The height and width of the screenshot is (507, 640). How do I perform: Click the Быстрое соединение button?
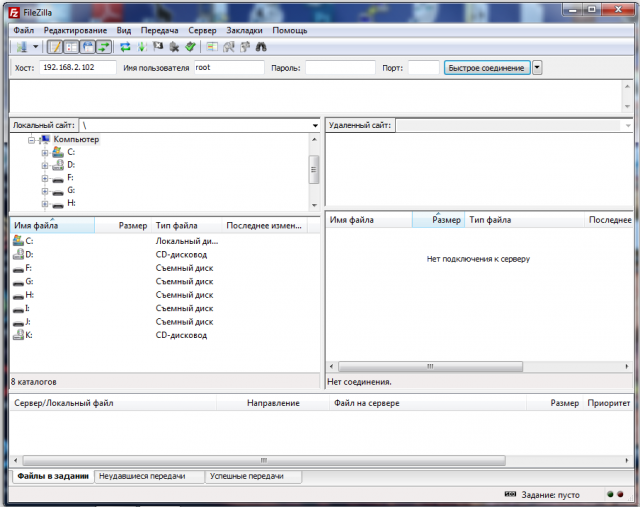point(487,68)
